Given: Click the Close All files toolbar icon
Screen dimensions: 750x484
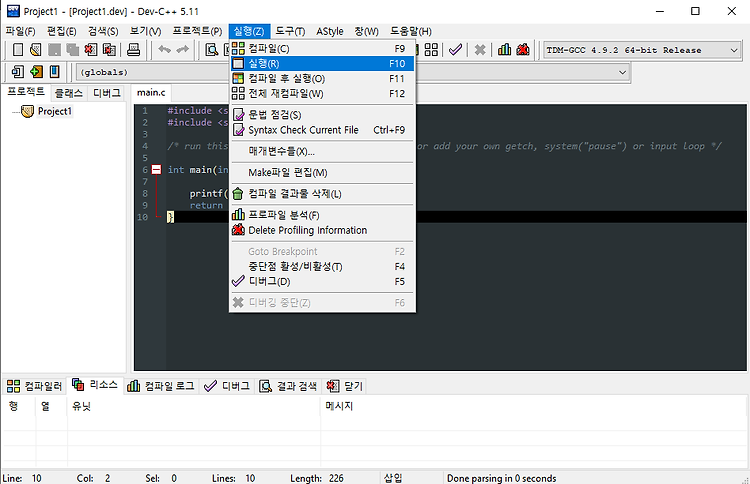Looking at the screenshot, I should click(109, 49).
